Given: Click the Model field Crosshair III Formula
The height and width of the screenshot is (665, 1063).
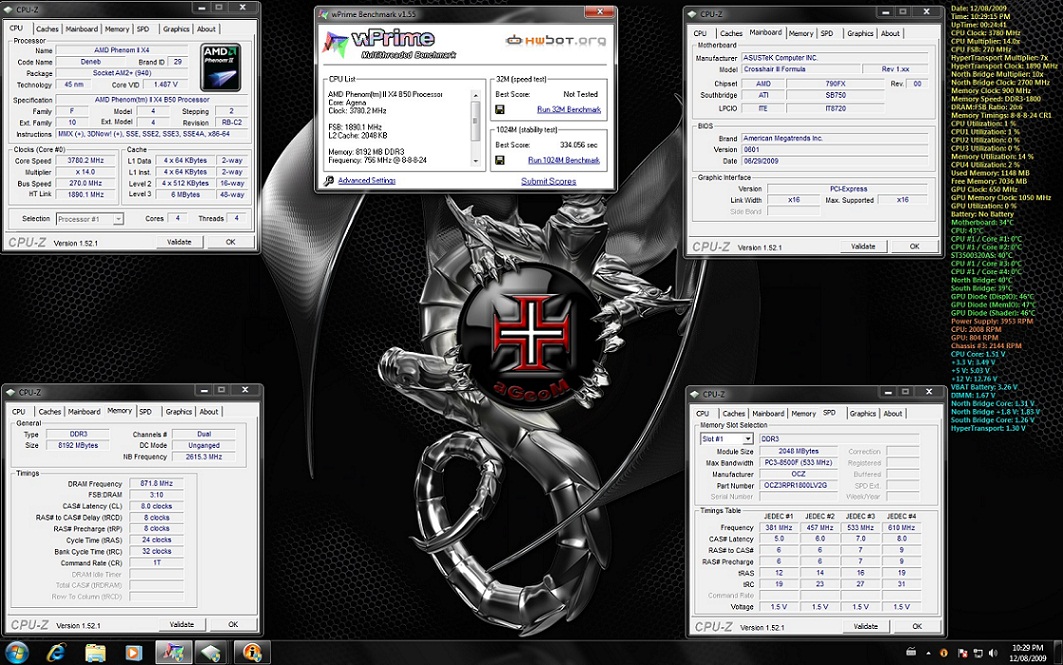Looking at the screenshot, I should coord(800,69).
